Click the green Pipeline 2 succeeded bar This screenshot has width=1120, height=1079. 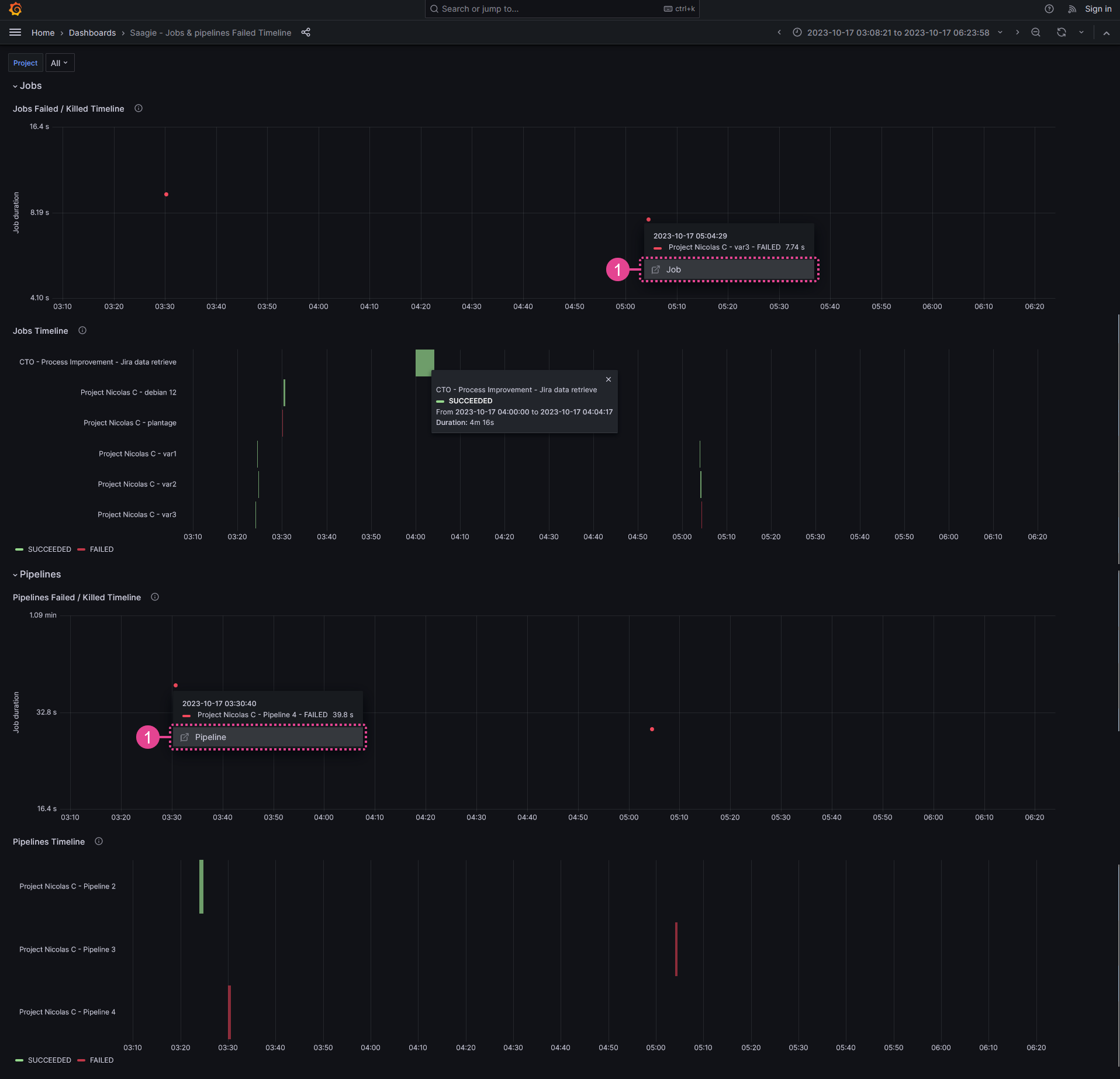click(201, 886)
